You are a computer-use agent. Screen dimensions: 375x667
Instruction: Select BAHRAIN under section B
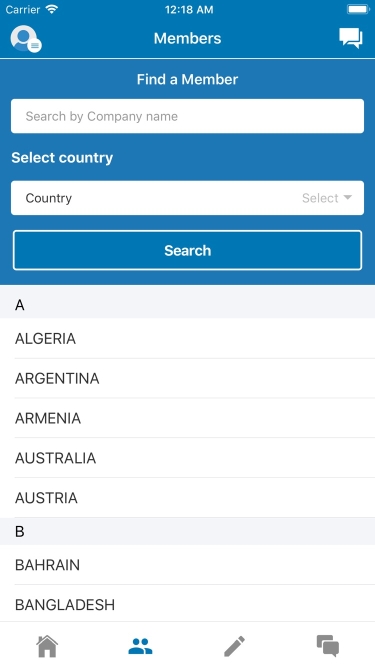(x=188, y=565)
